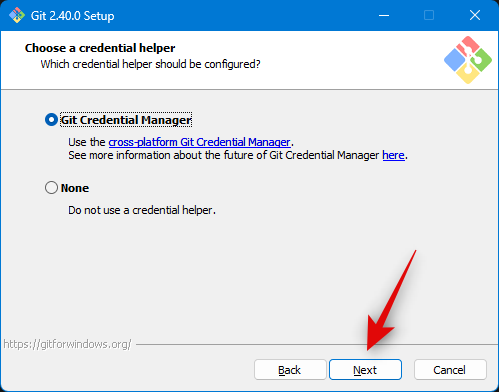Screen dimensions: 499x392
Task: Close the Git Setup window
Action: 475,15
